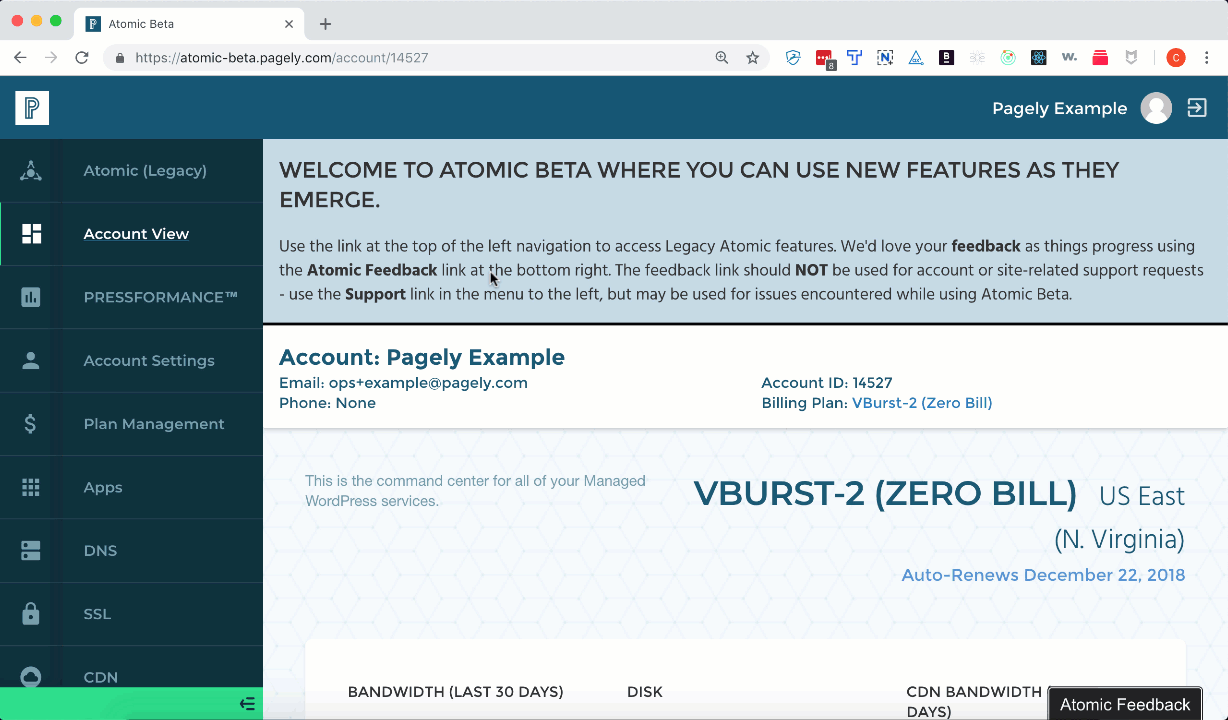Click the blue shield extension icon
The image size is (1228, 720).
click(x=793, y=58)
